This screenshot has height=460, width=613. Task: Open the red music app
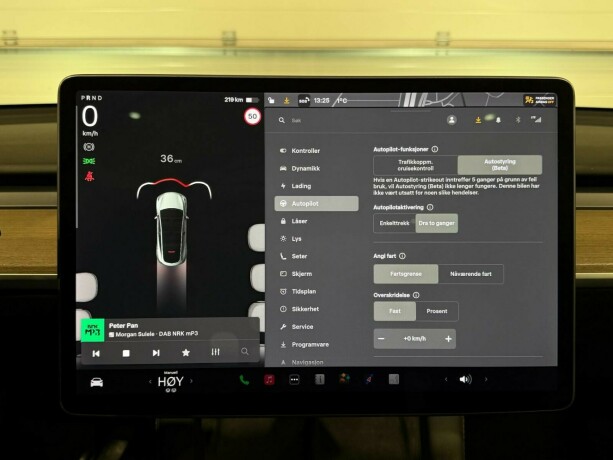(269, 379)
